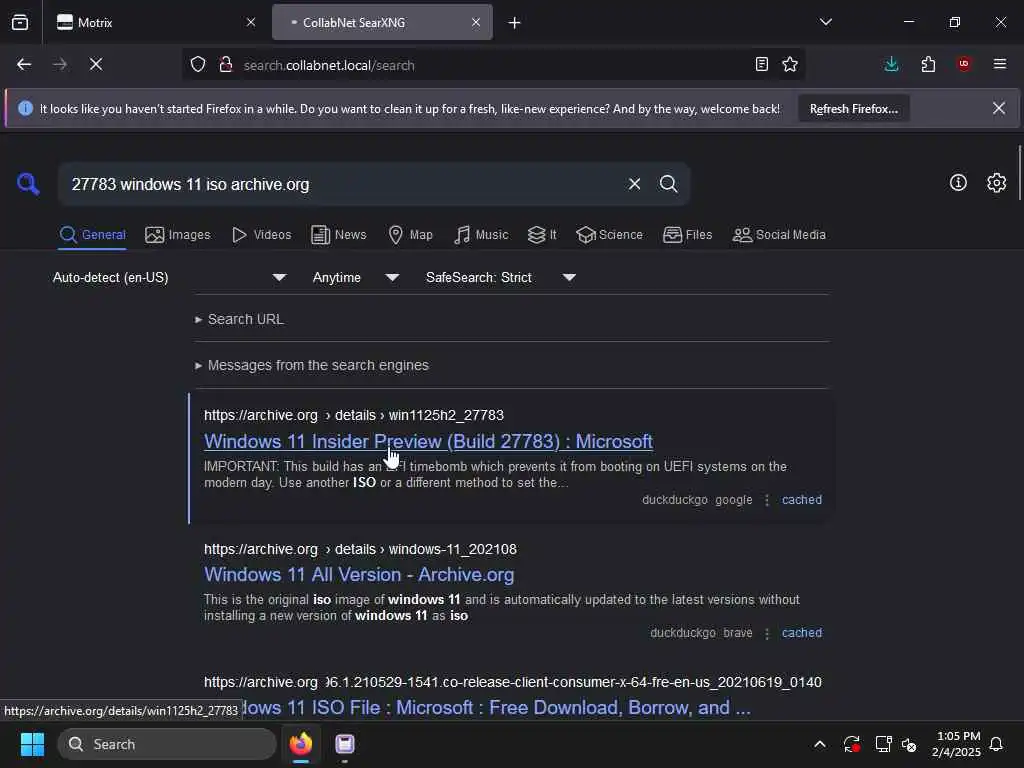The height and width of the screenshot is (768, 1024).
Task: Open Windows 11 Insider Preview Build 27783 result
Action: (428, 441)
